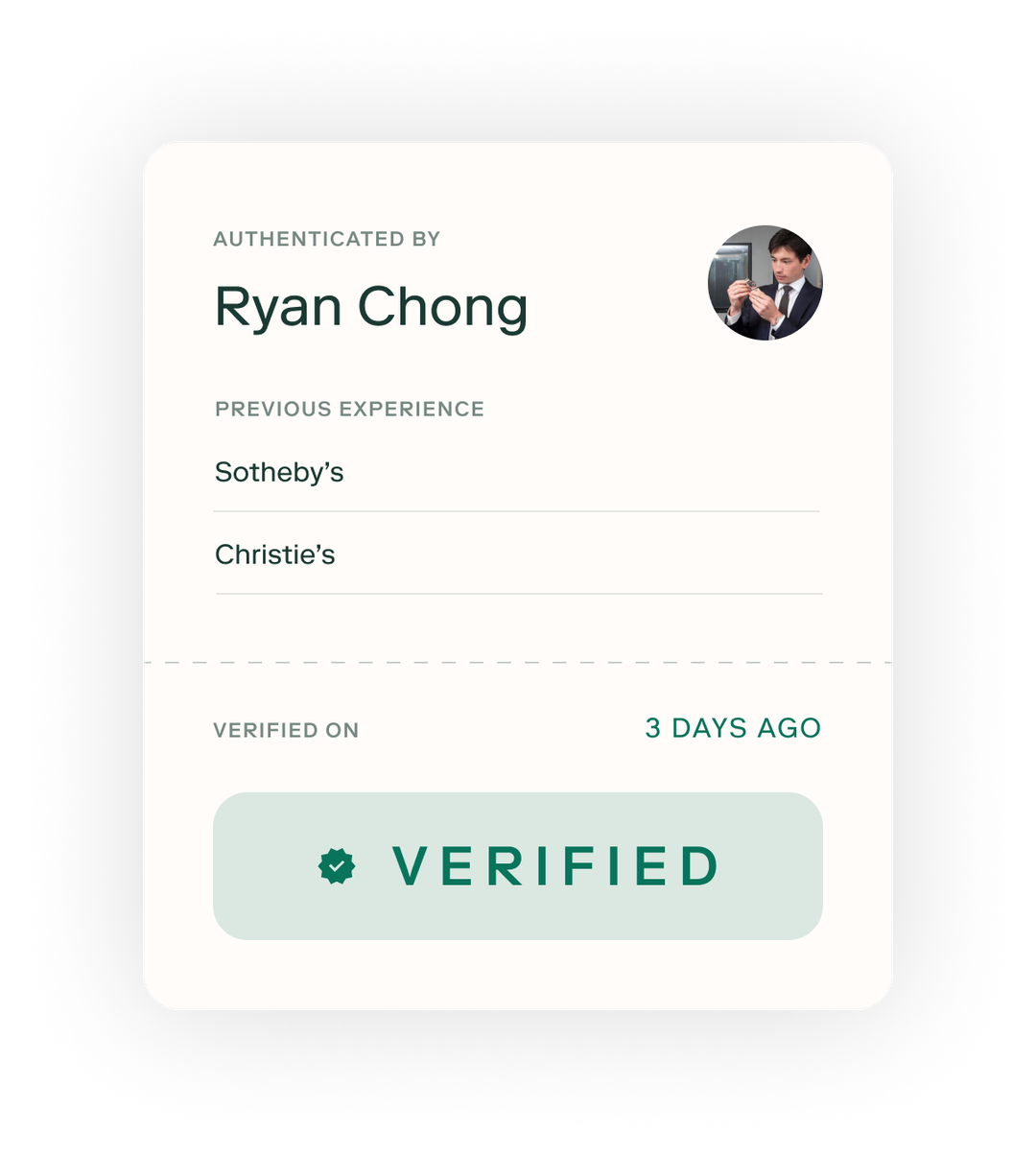This screenshot has width=1036, height=1155.
Task: Click the divider line under Christie's
Action: click(519, 594)
